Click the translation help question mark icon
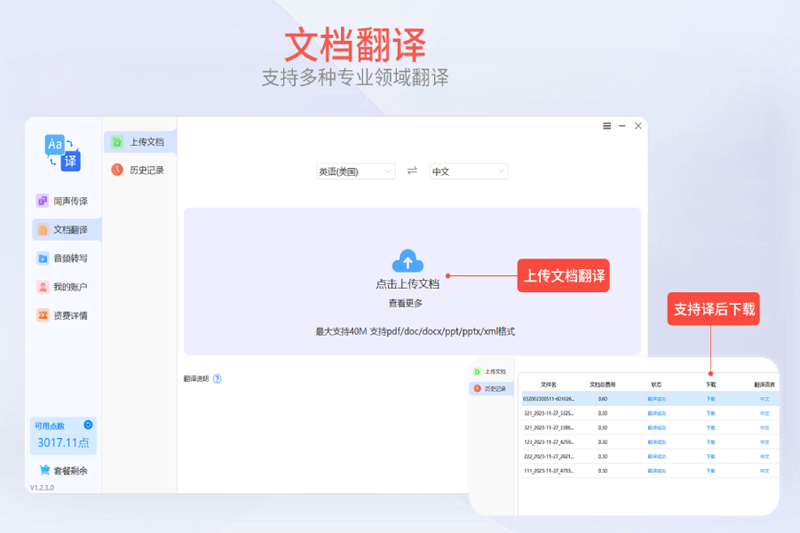The image size is (800, 533). click(217, 379)
